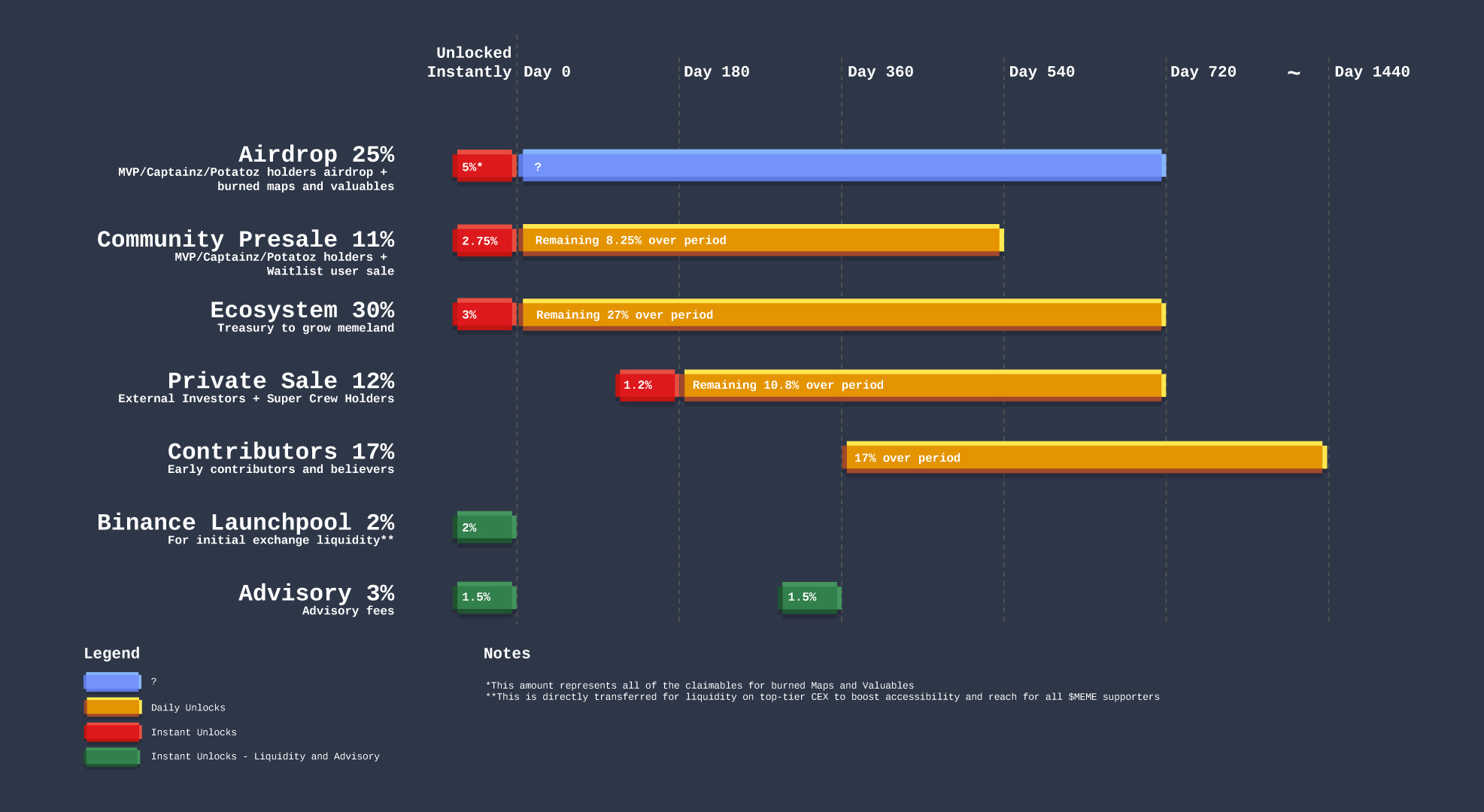Select the Day 180 timeline label
This screenshot has width=1484, height=812.
point(716,72)
